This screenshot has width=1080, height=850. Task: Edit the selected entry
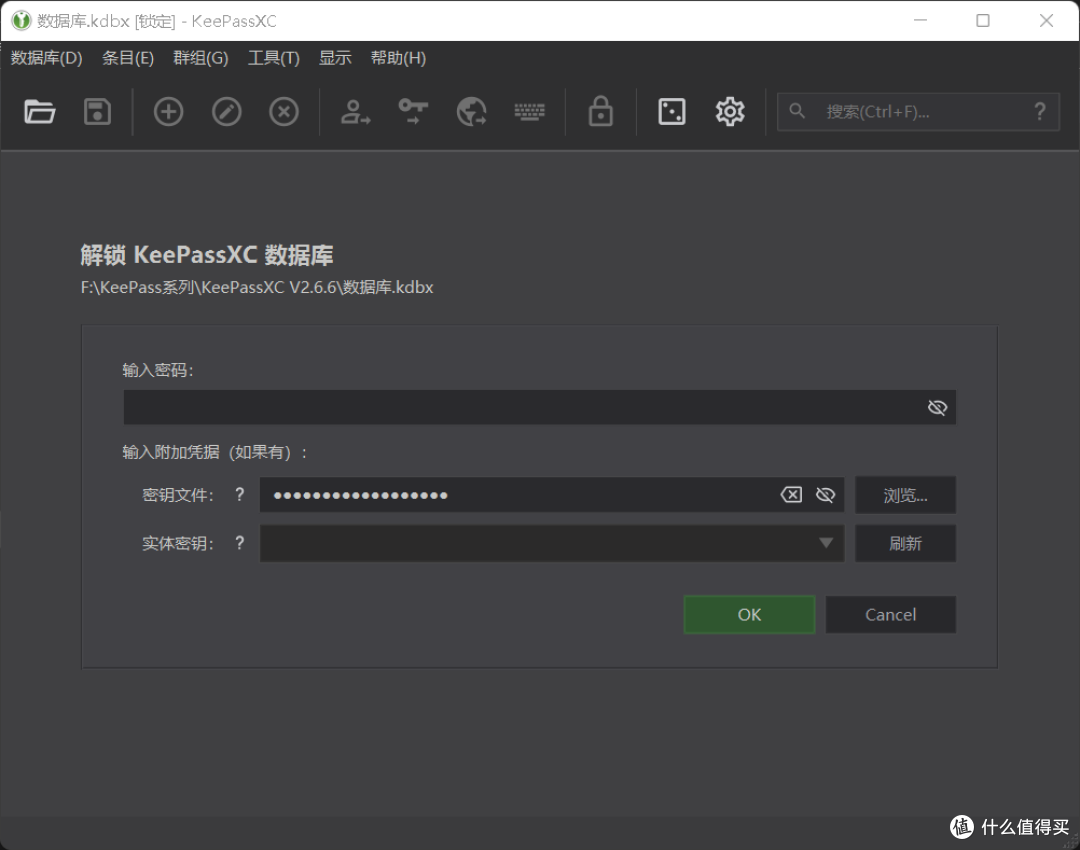coord(226,111)
